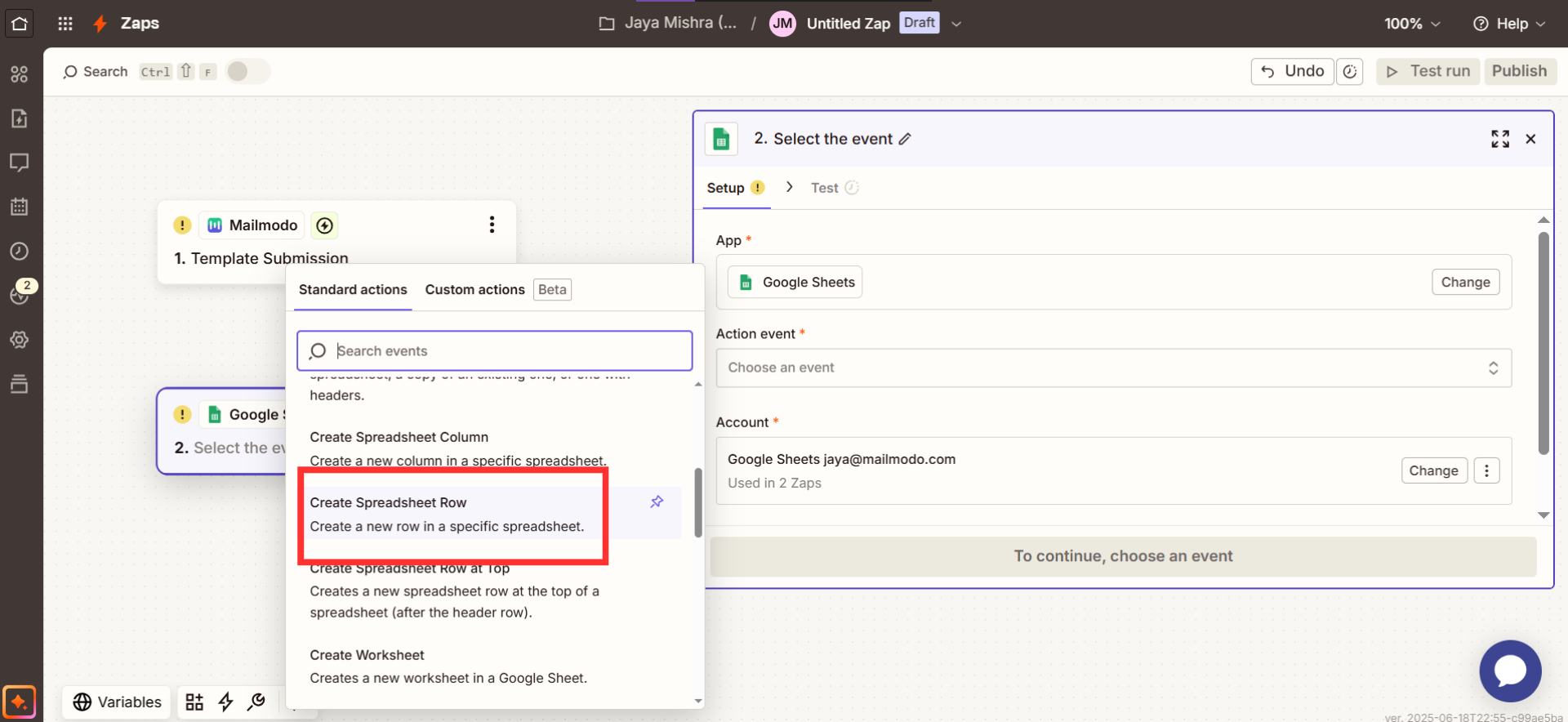This screenshot has height=722, width=1568.
Task: Pin the Create Spreadsheet Row action
Action: coord(657,501)
